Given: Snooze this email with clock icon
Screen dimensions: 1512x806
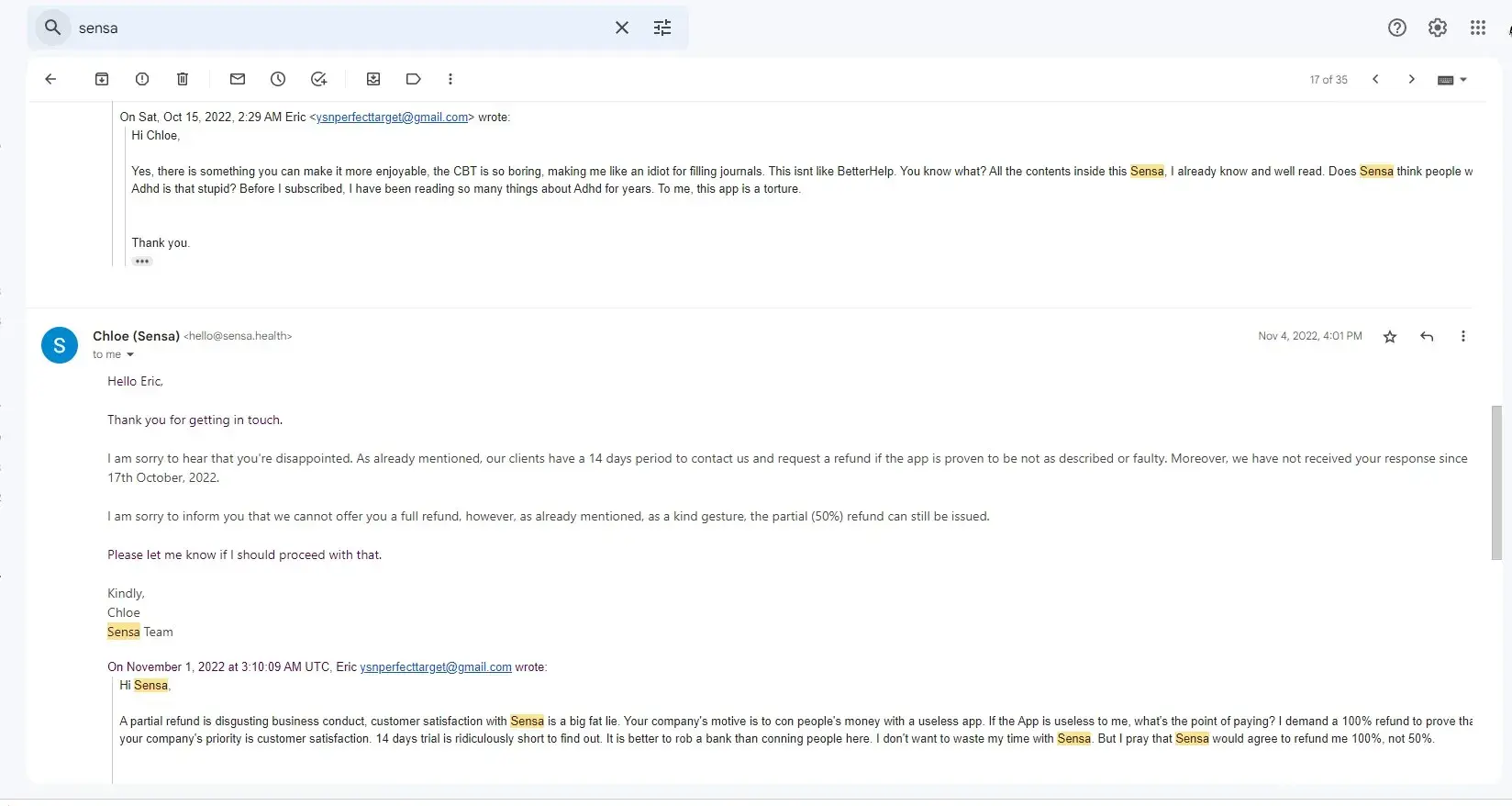Looking at the screenshot, I should (278, 79).
